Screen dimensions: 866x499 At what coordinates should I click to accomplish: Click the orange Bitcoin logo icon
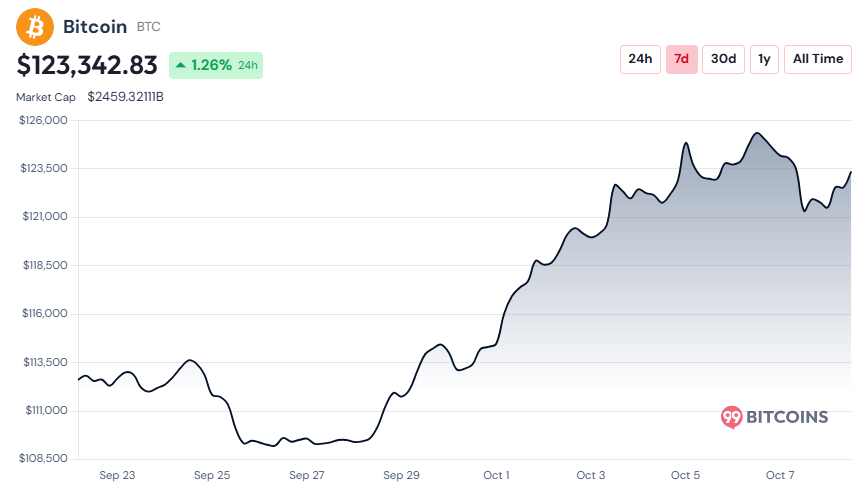pos(36,27)
